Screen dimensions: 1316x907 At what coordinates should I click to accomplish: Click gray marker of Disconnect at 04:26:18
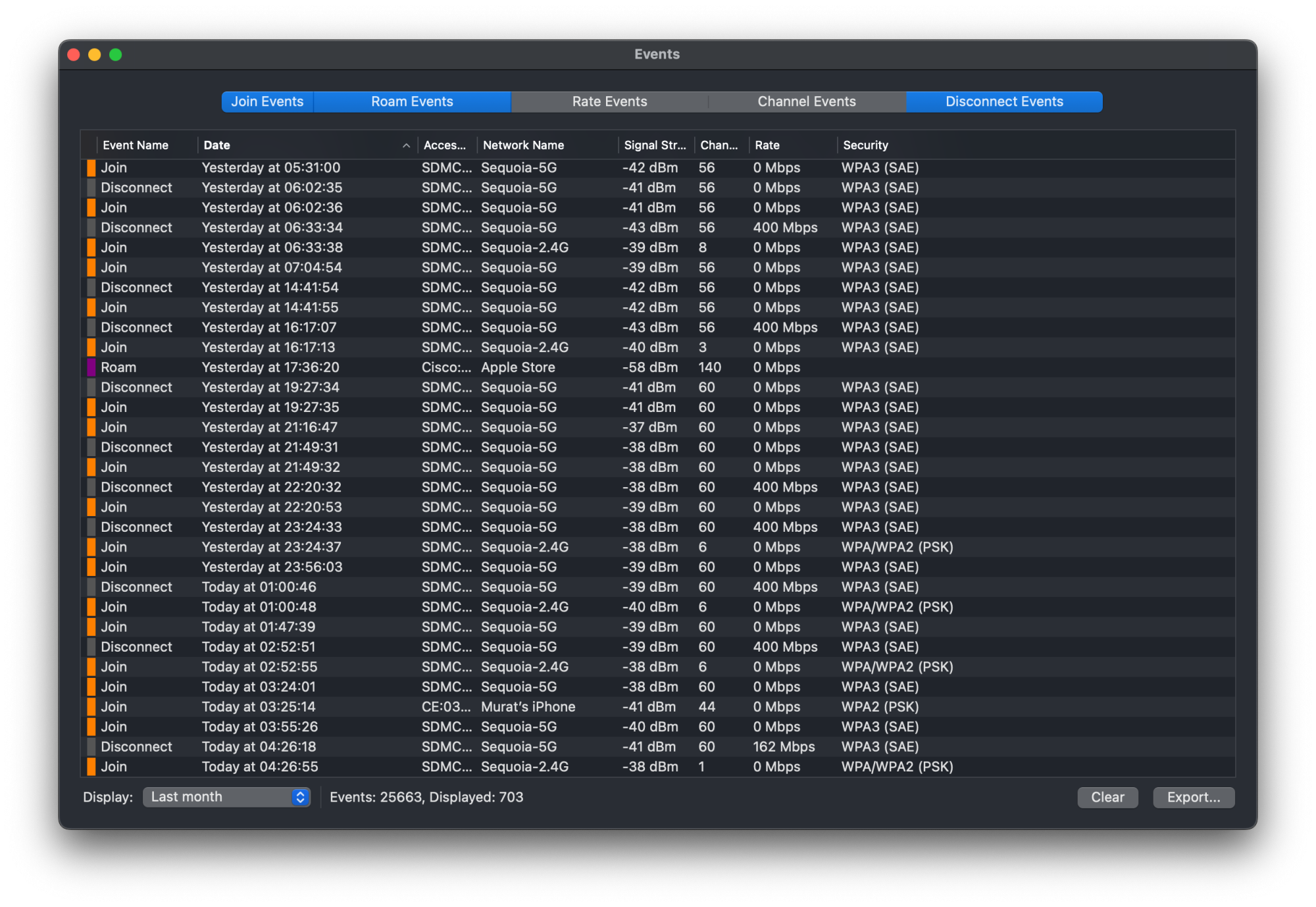coord(91,746)
